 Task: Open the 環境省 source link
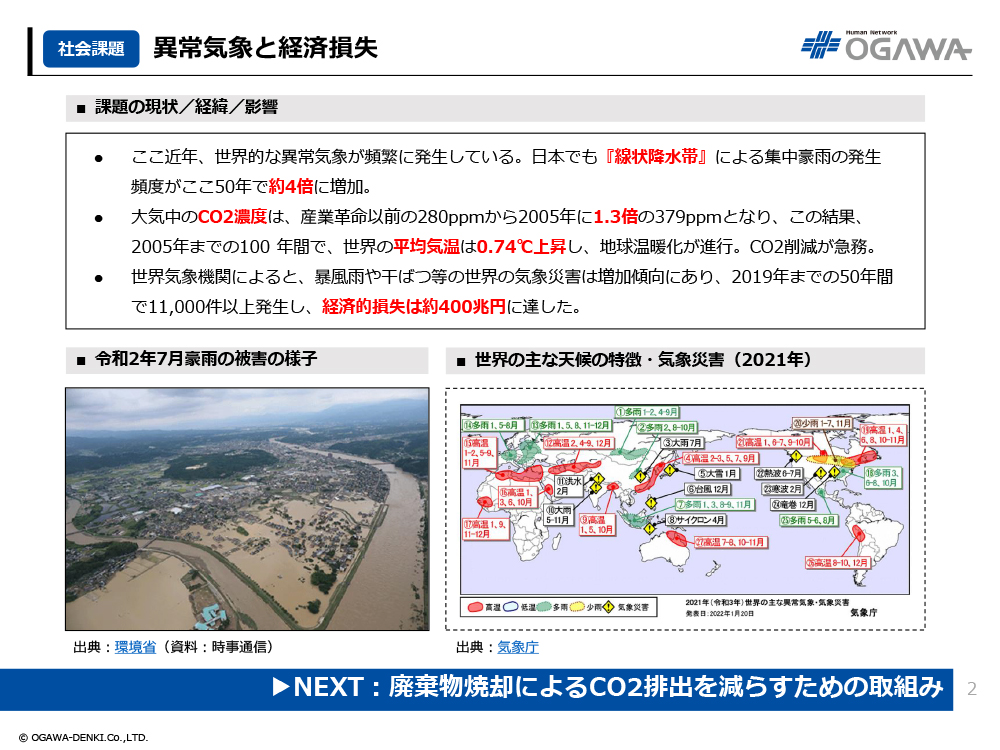click(x=134, y=647)
